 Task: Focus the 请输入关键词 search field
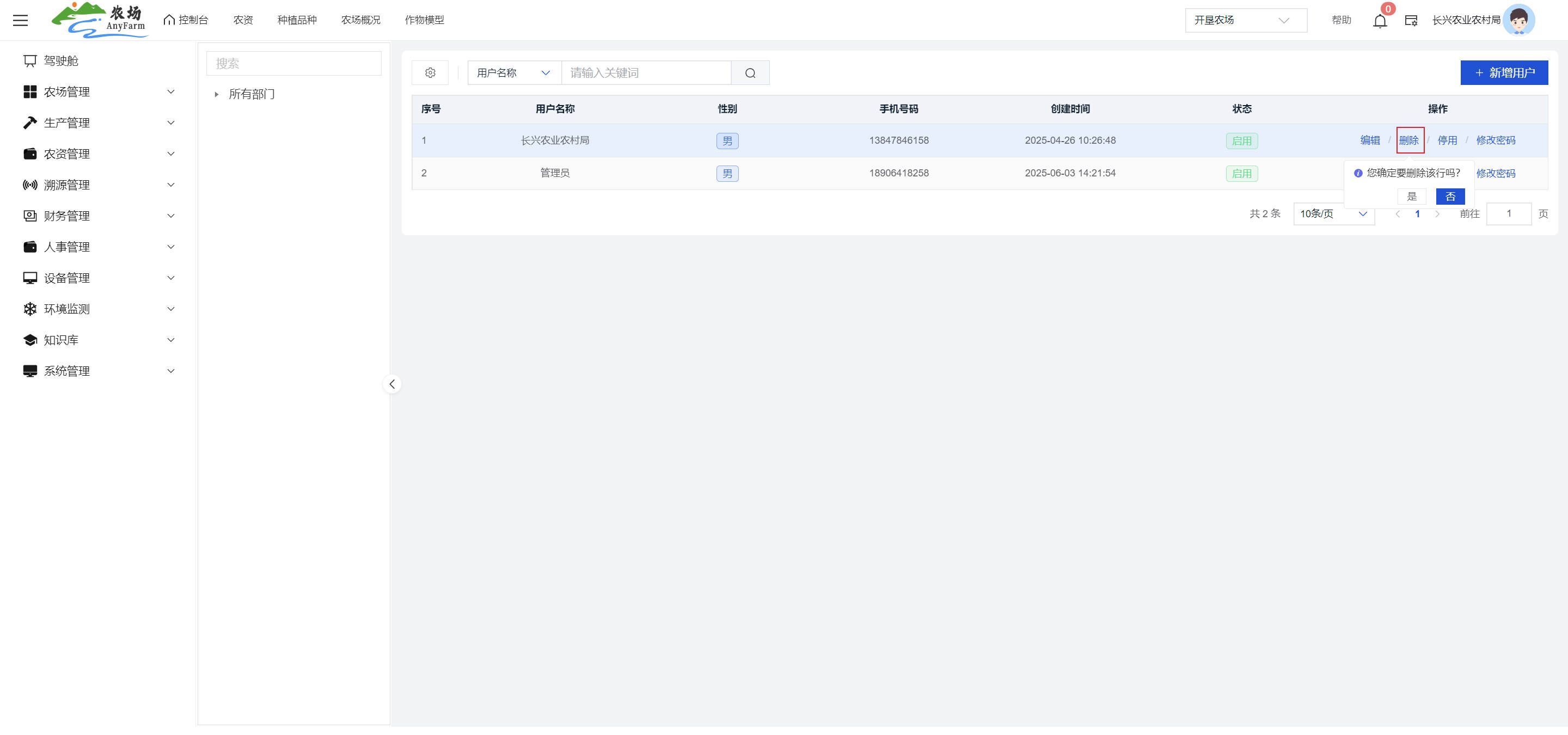point(645,72)
